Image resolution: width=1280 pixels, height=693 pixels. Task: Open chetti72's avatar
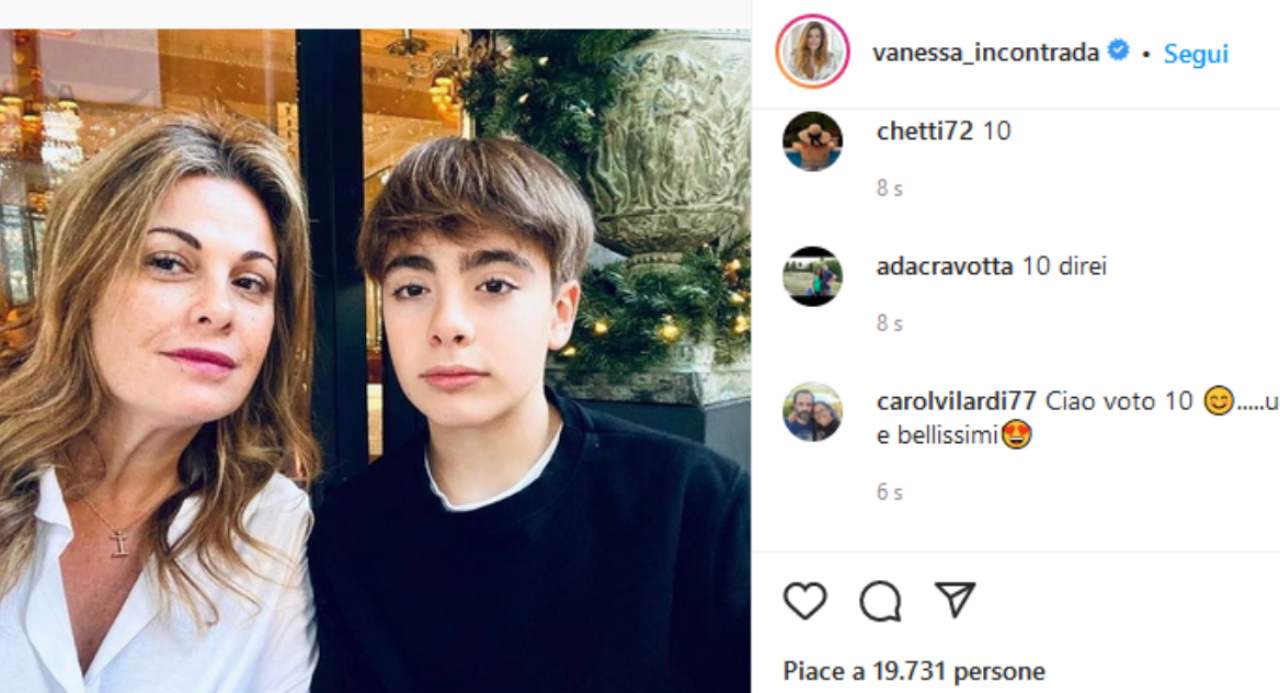(812, 141)
